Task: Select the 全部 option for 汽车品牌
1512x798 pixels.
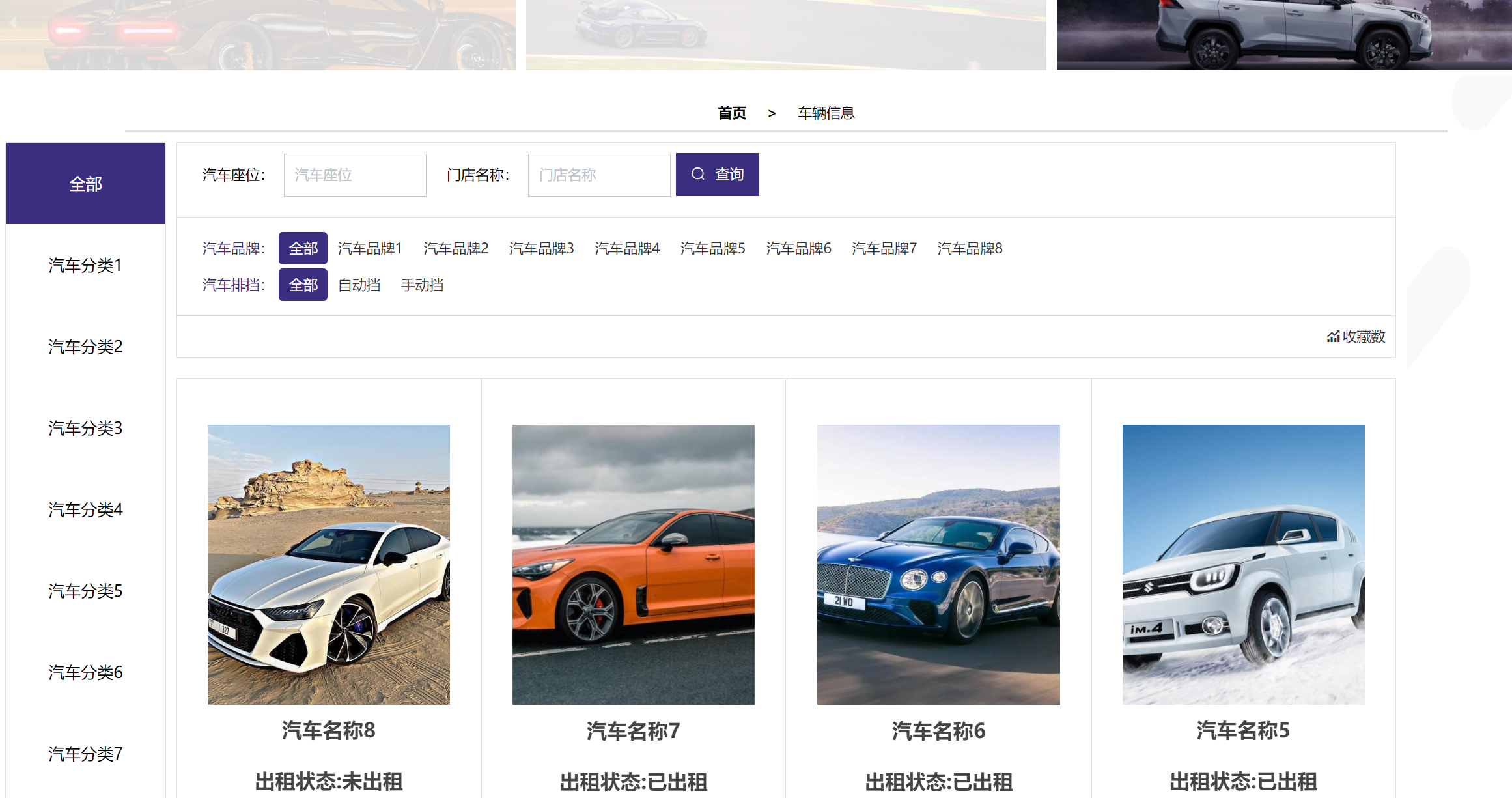Action: (x=303, y=248)
